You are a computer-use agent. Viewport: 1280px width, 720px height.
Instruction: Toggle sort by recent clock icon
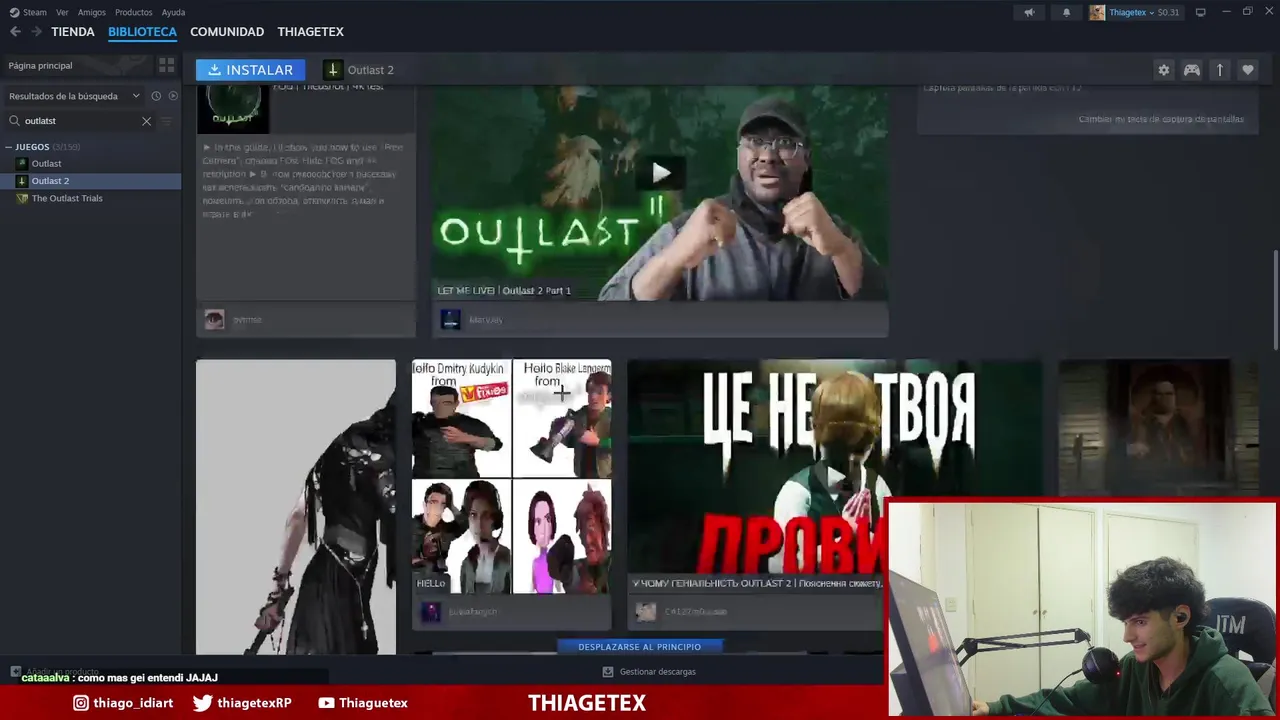pyautogui.click(x=156, y=96)
